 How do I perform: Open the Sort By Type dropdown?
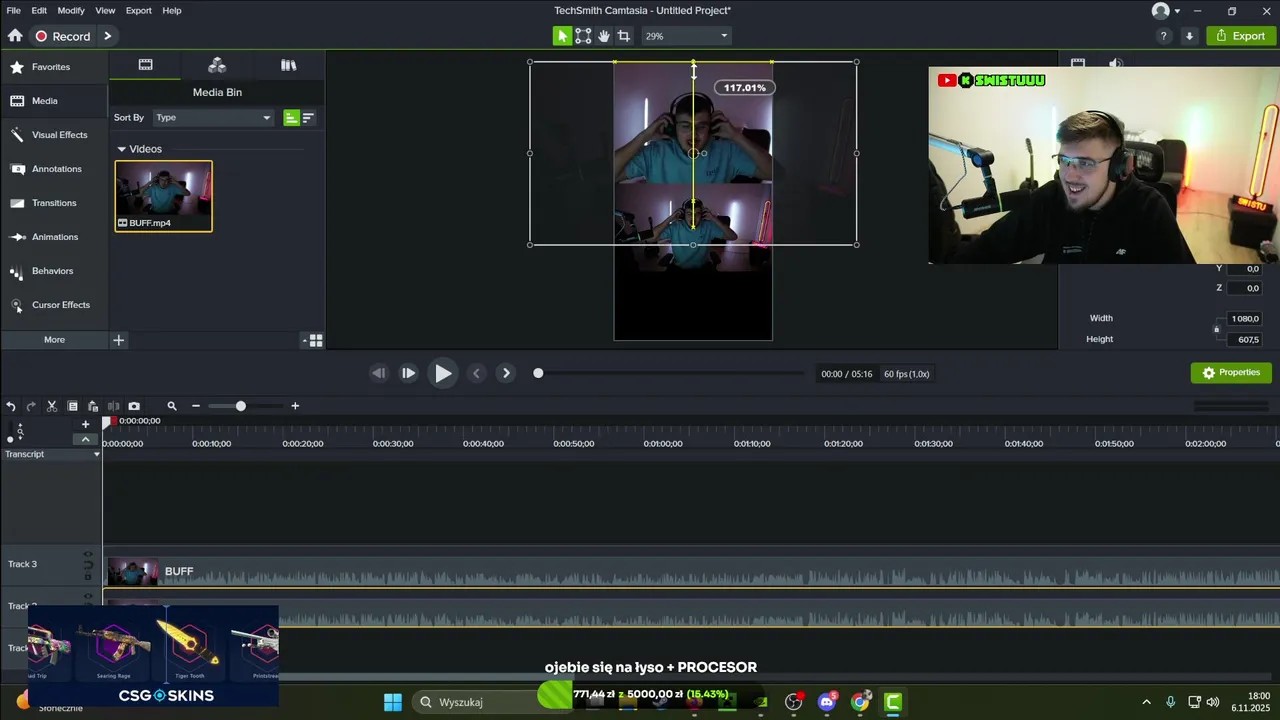(x=213, y=118)
